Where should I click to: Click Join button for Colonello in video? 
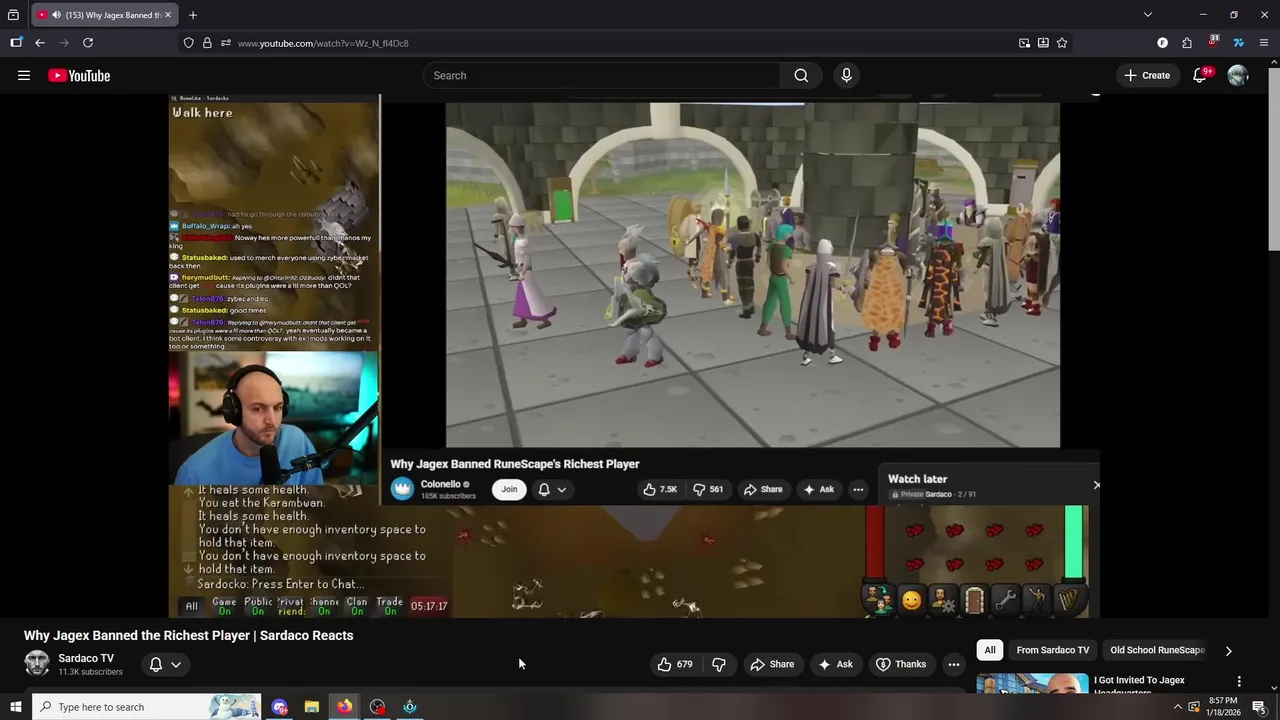tap(509, 489)
